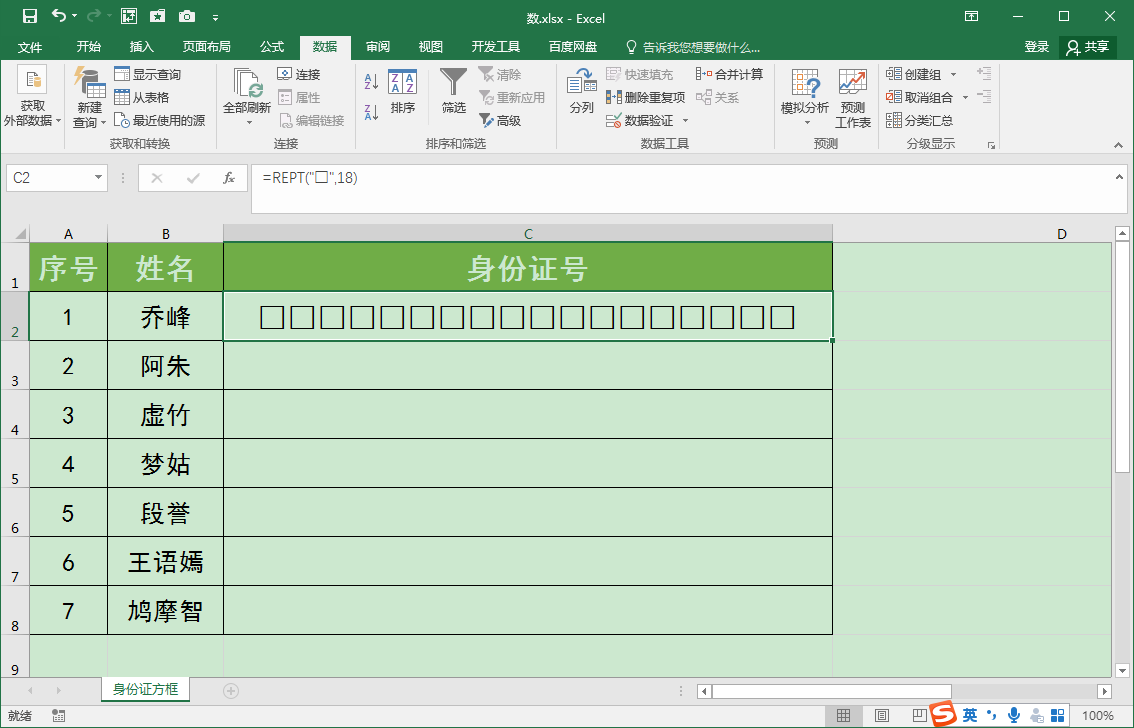Viewport: 1134px width, 728px height.
Task: Click From Table (从表格)
Action: coord(142,98)
